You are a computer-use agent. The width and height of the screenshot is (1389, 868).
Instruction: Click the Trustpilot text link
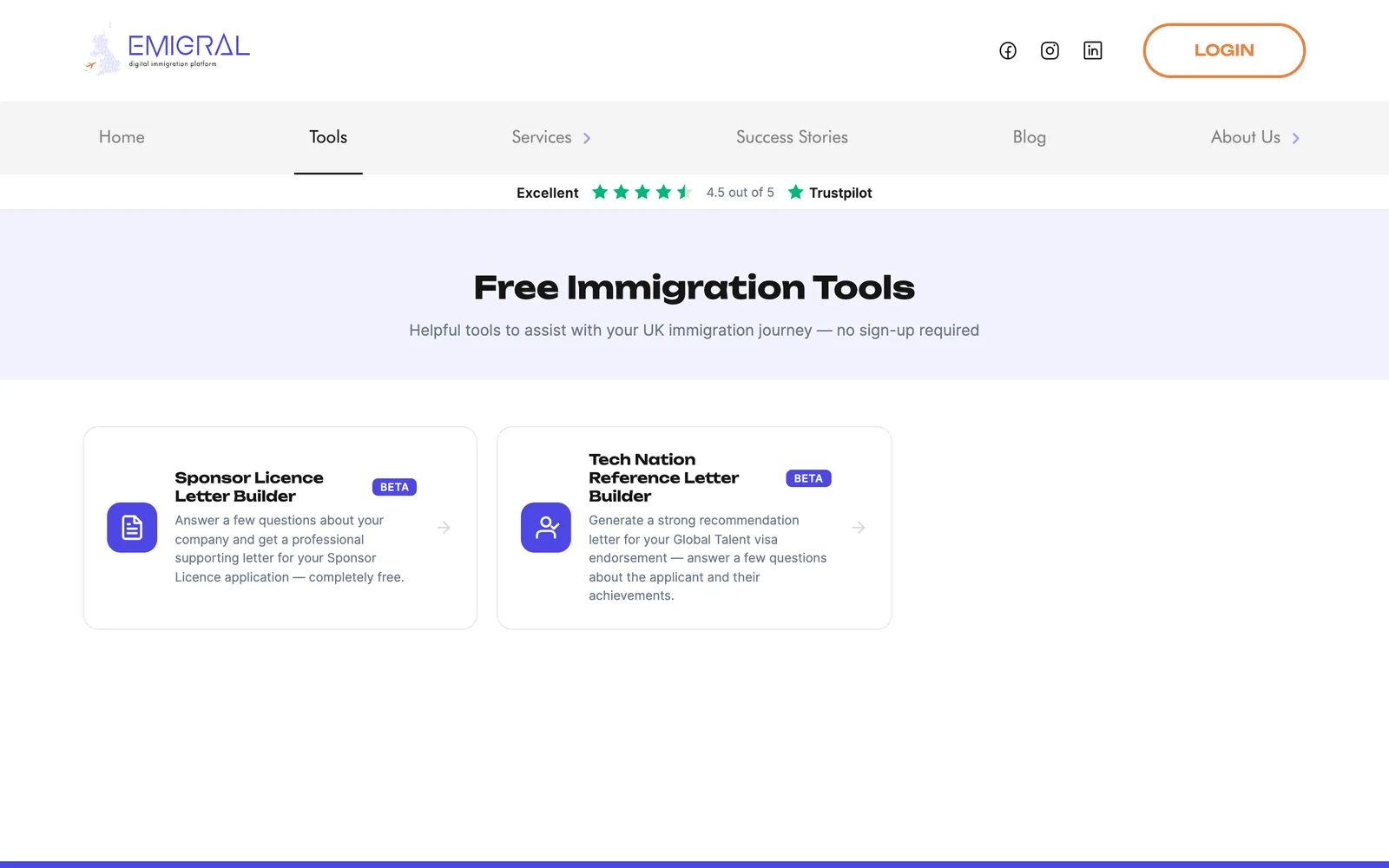(x=840, y=193)
